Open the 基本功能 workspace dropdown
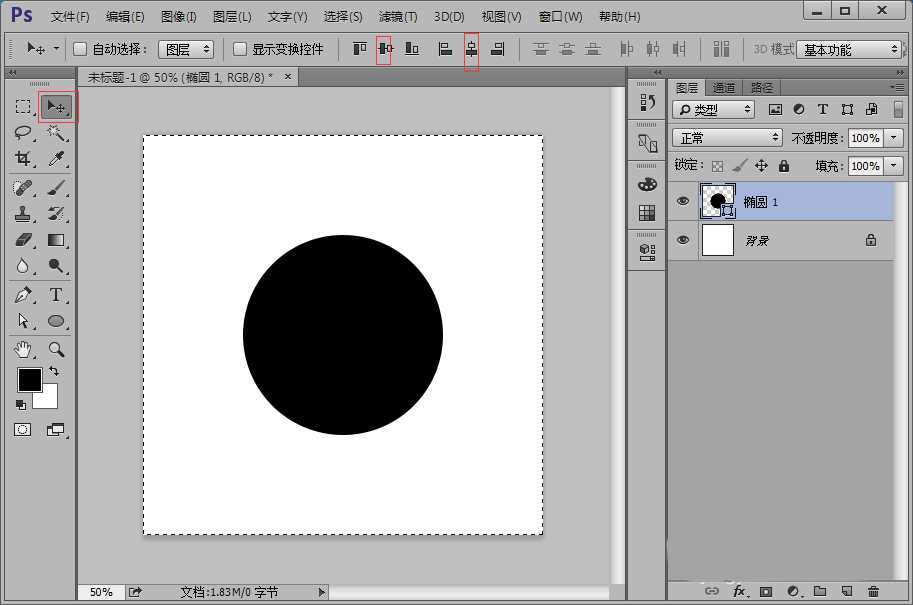 [x=849, y=49]
